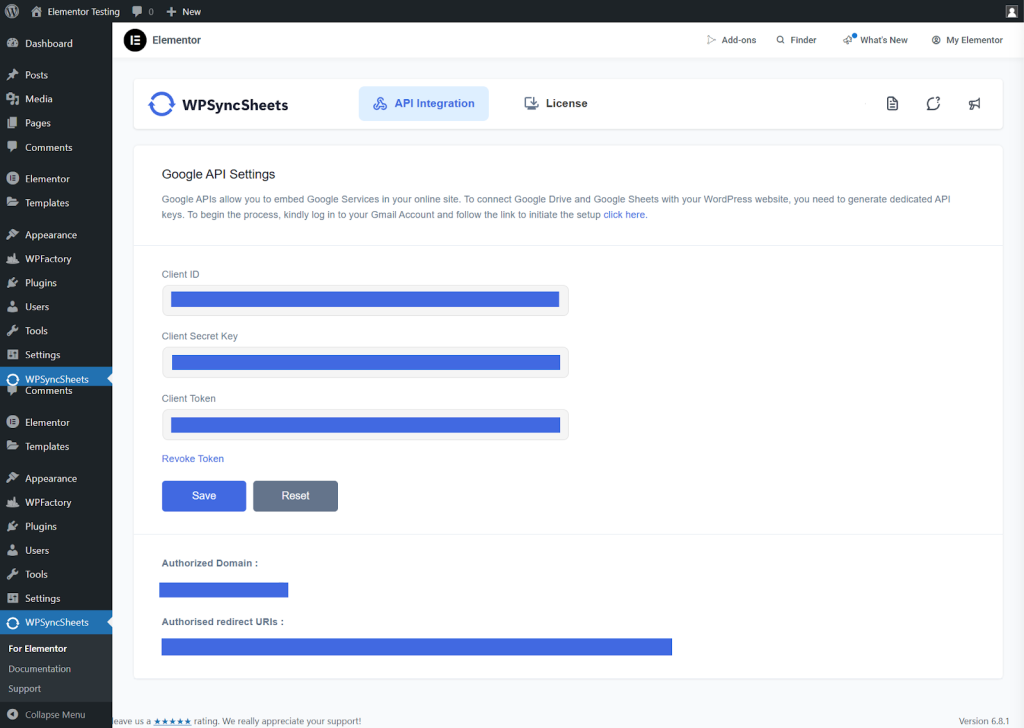Open the documentation file icon
Viewport: 1024px width, 728px height.
(x=892, y=103)
